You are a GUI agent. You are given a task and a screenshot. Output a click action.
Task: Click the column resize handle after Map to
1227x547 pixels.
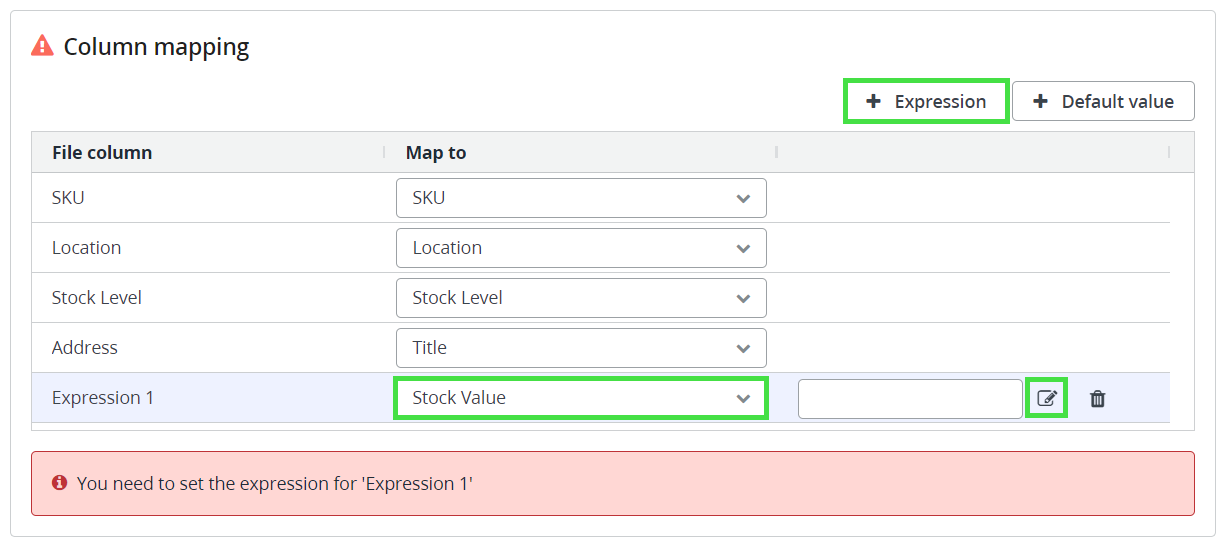point(777,152)
